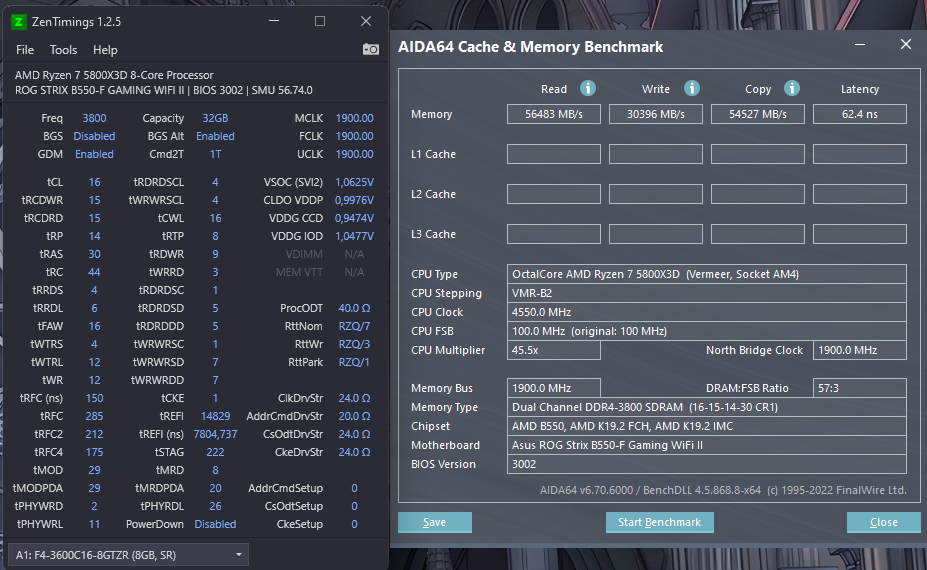The width and height of the screenshot is (927, 570).
Task: Click the empty L1 Cache Read field
Action: [554, 154]
